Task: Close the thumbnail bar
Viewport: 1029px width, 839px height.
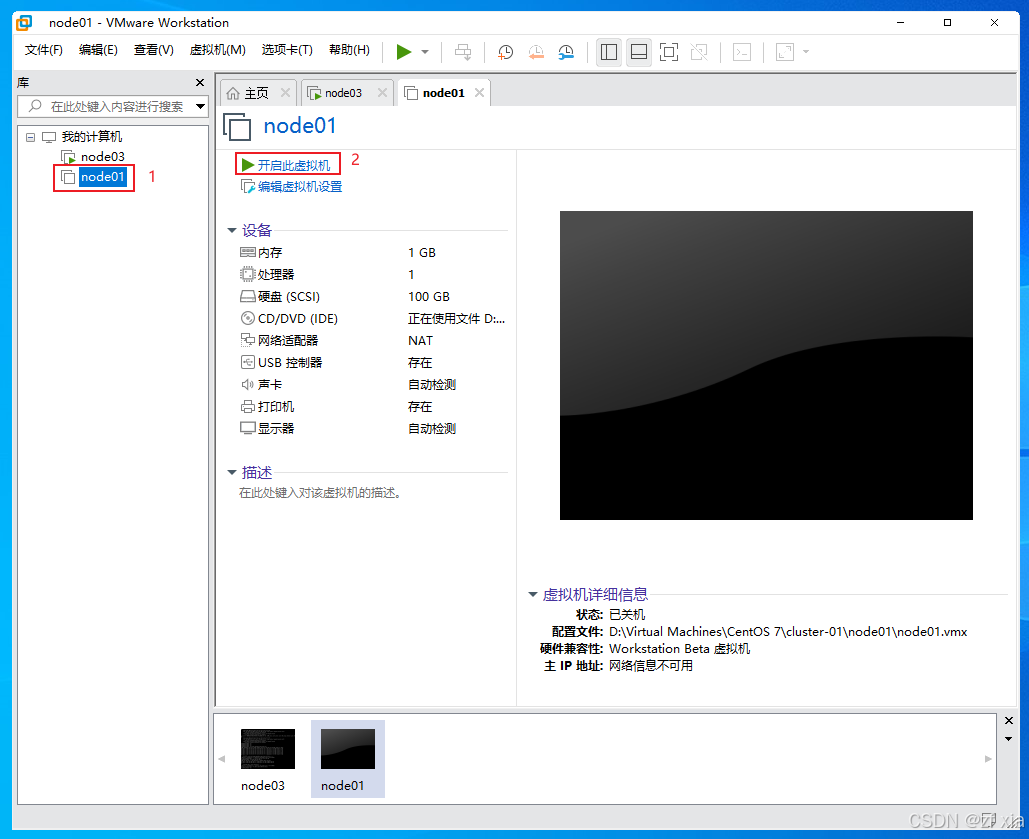Action: click(x=1009, y=721)
